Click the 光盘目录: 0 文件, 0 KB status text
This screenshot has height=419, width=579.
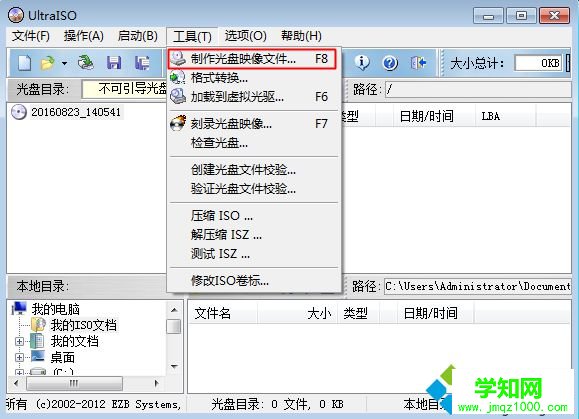(x=277, y=404)
